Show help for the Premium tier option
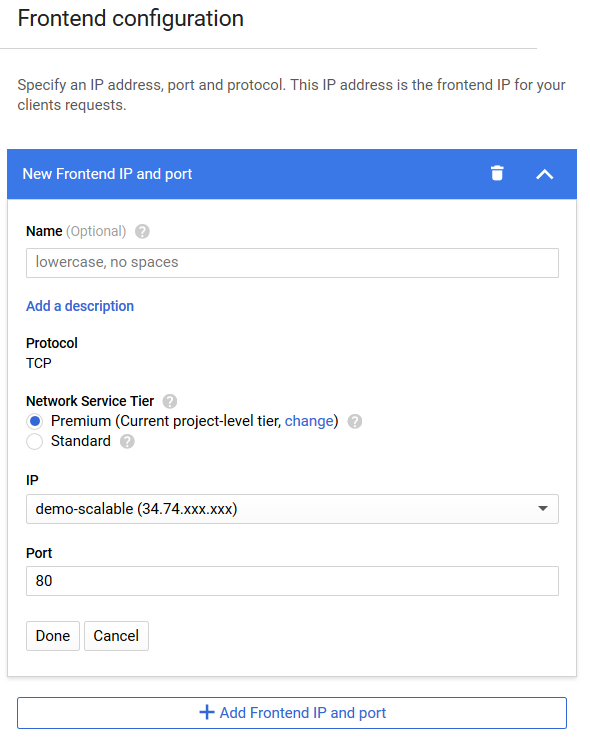Image resolution: width=590 pixels, height=744 pixels. click(x=355, y=421)
